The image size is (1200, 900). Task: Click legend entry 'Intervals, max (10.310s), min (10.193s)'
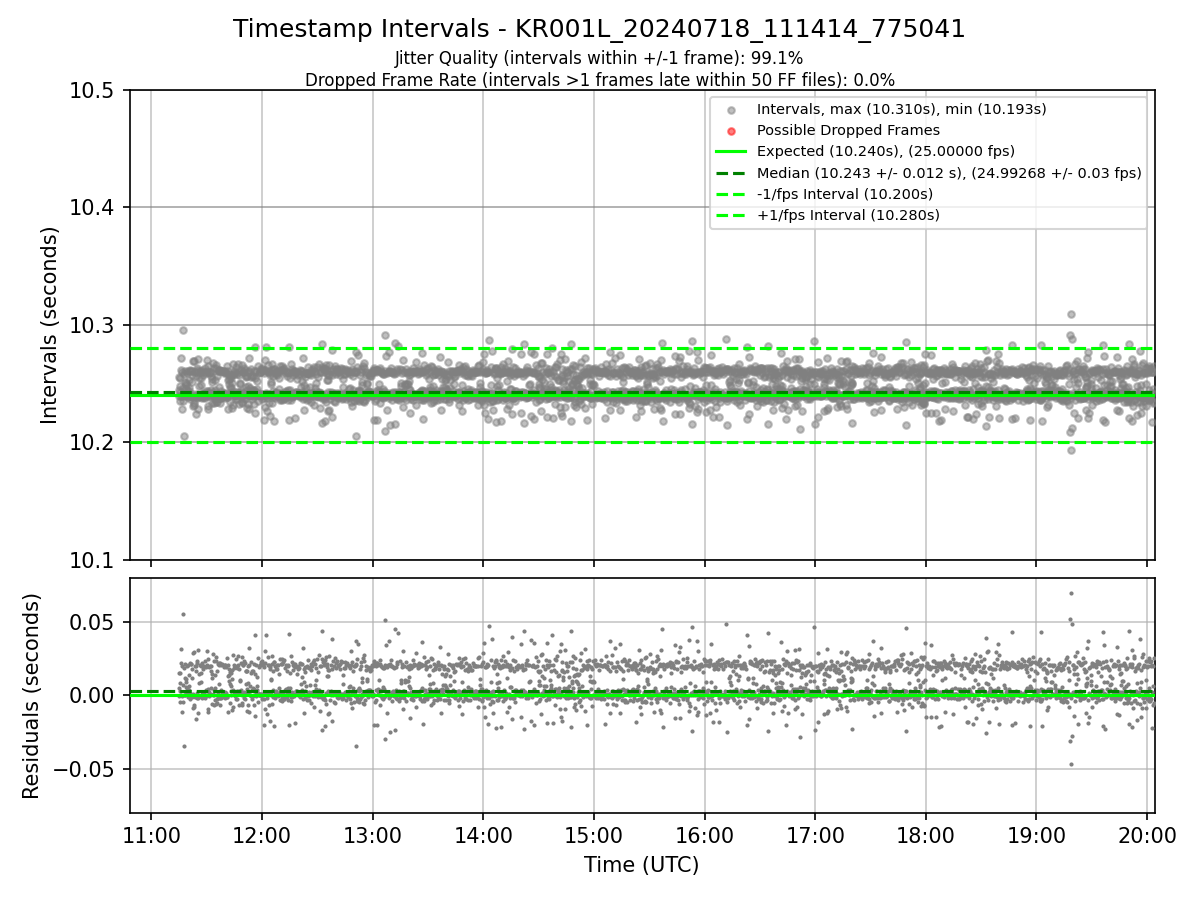[x=901, y=109]
